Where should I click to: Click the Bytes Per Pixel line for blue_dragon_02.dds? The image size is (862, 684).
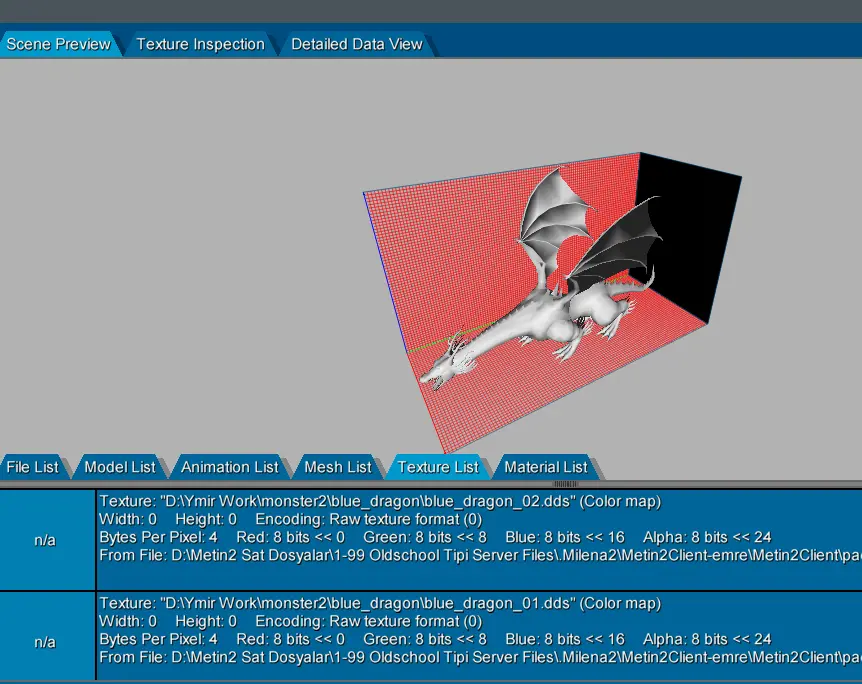[435, 537]
